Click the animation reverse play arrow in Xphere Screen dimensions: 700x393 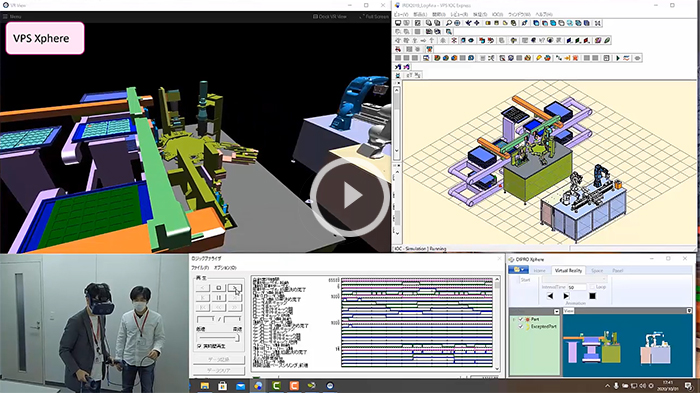(550, 296)
